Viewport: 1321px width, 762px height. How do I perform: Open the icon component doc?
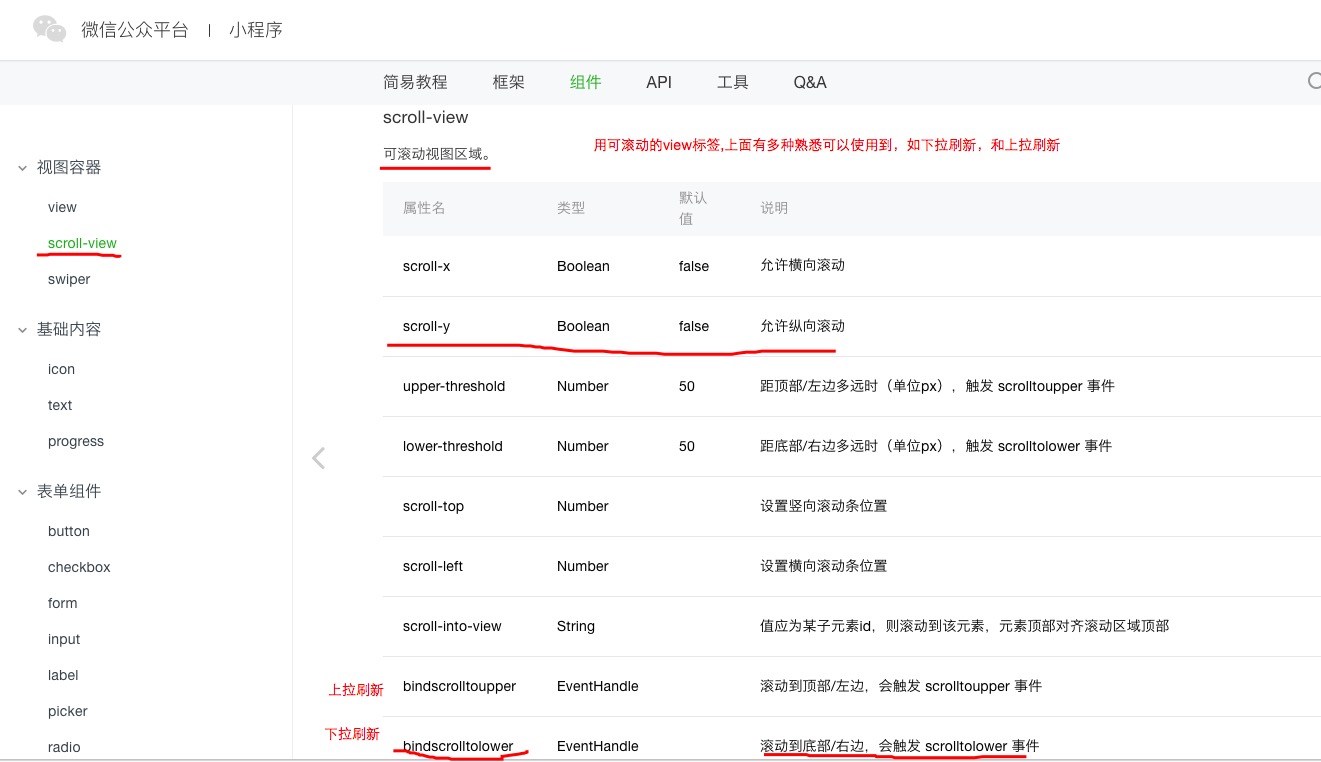pyautogui.click(x=61, y=369)
